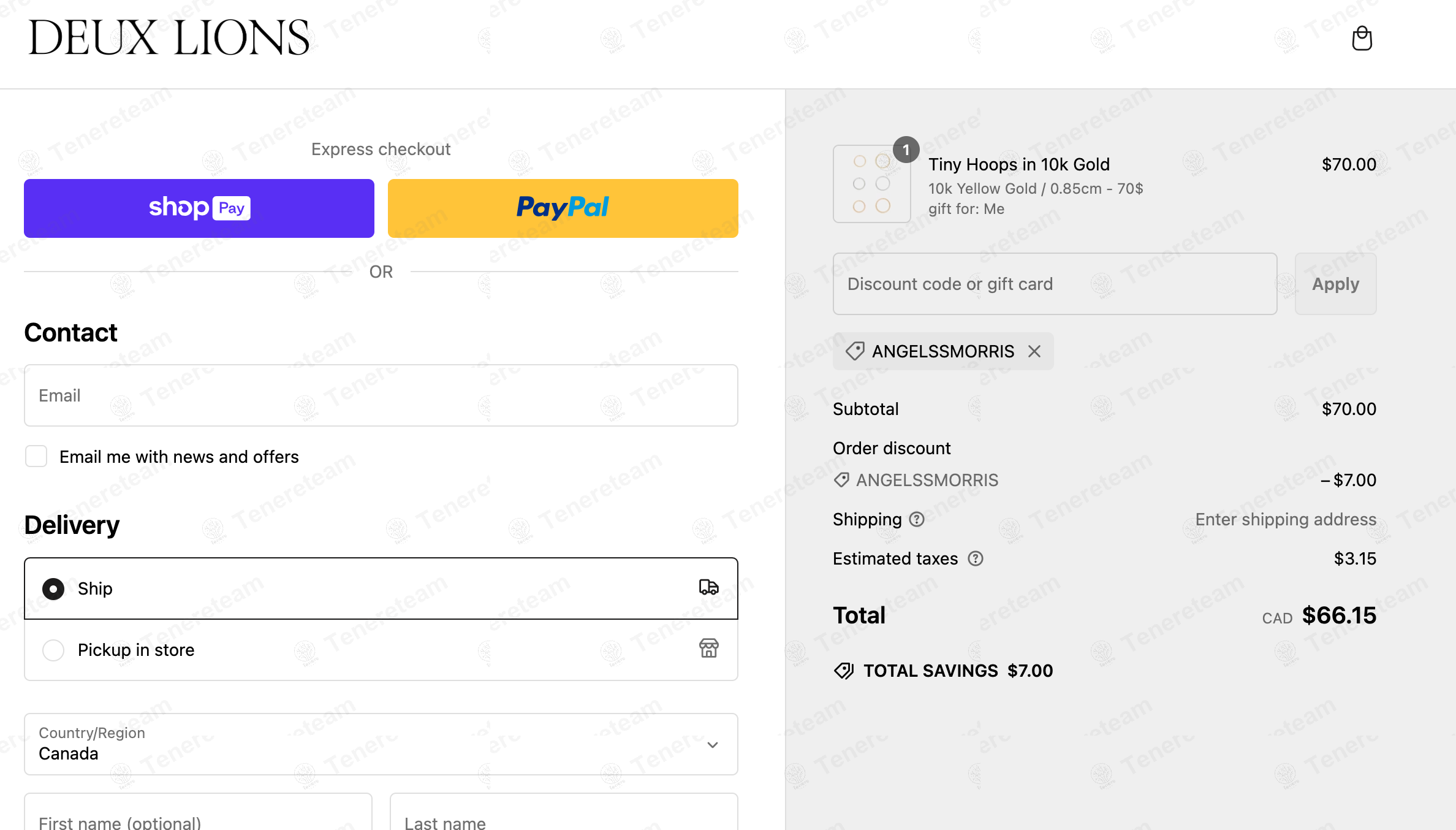Click the order discount tag icon under Order discount
1456x830 pixels.
click(841, 480)
